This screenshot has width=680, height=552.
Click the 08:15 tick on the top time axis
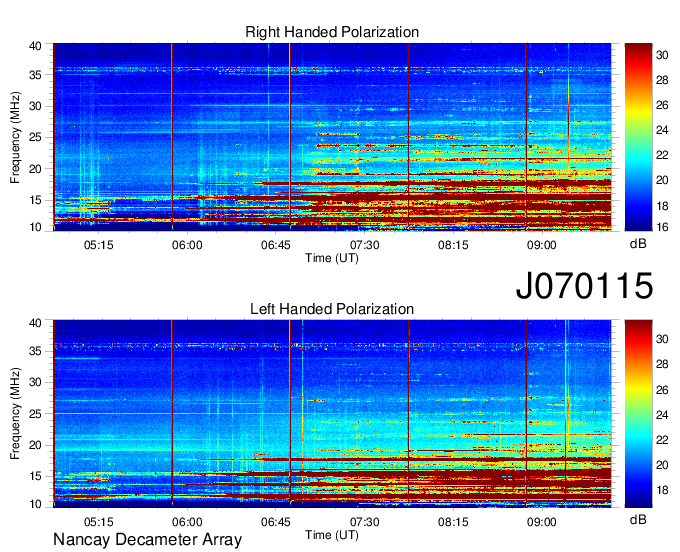(x=453, y=245)
